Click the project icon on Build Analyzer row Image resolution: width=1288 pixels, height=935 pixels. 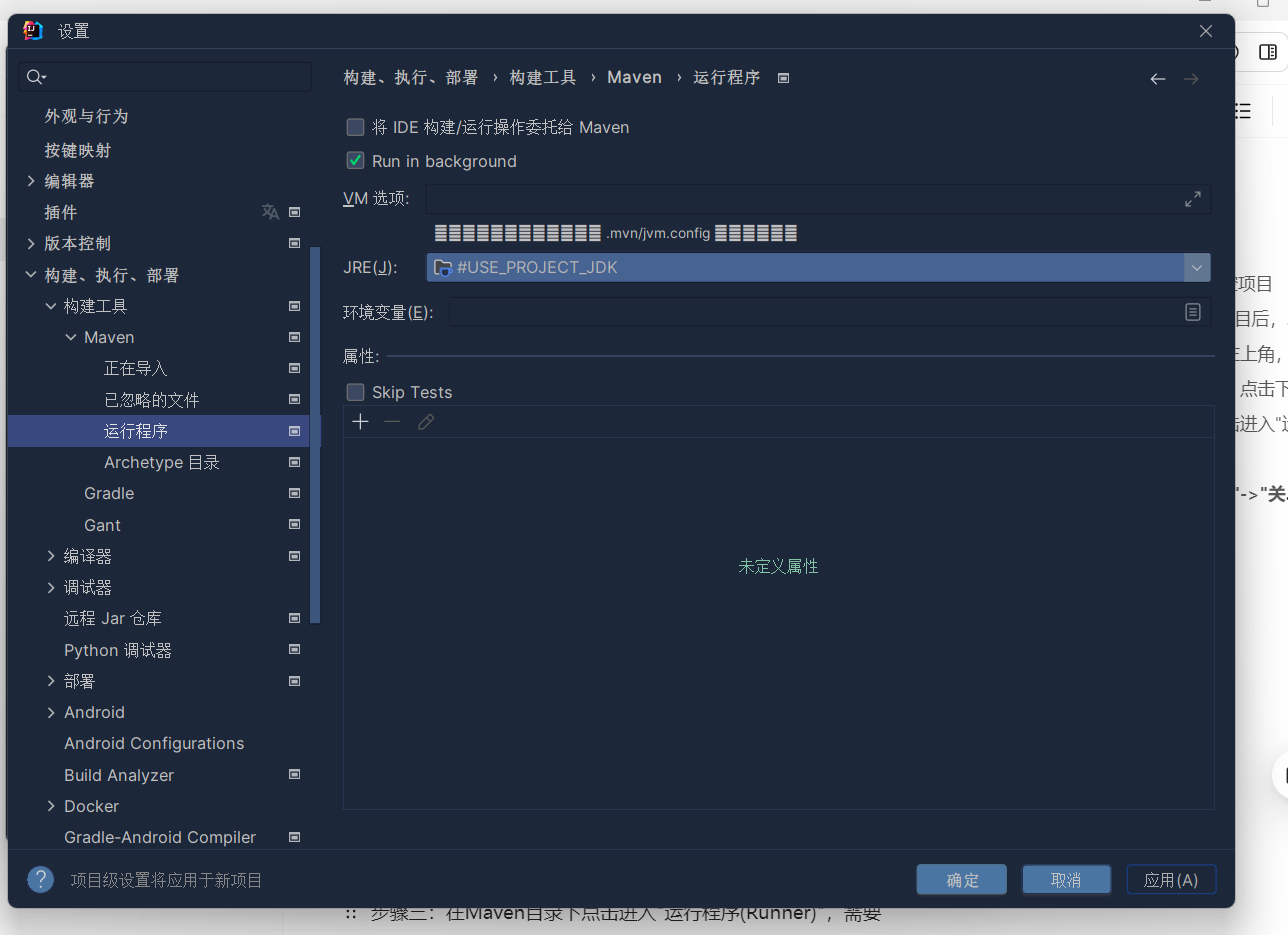(x=295, y=774)
